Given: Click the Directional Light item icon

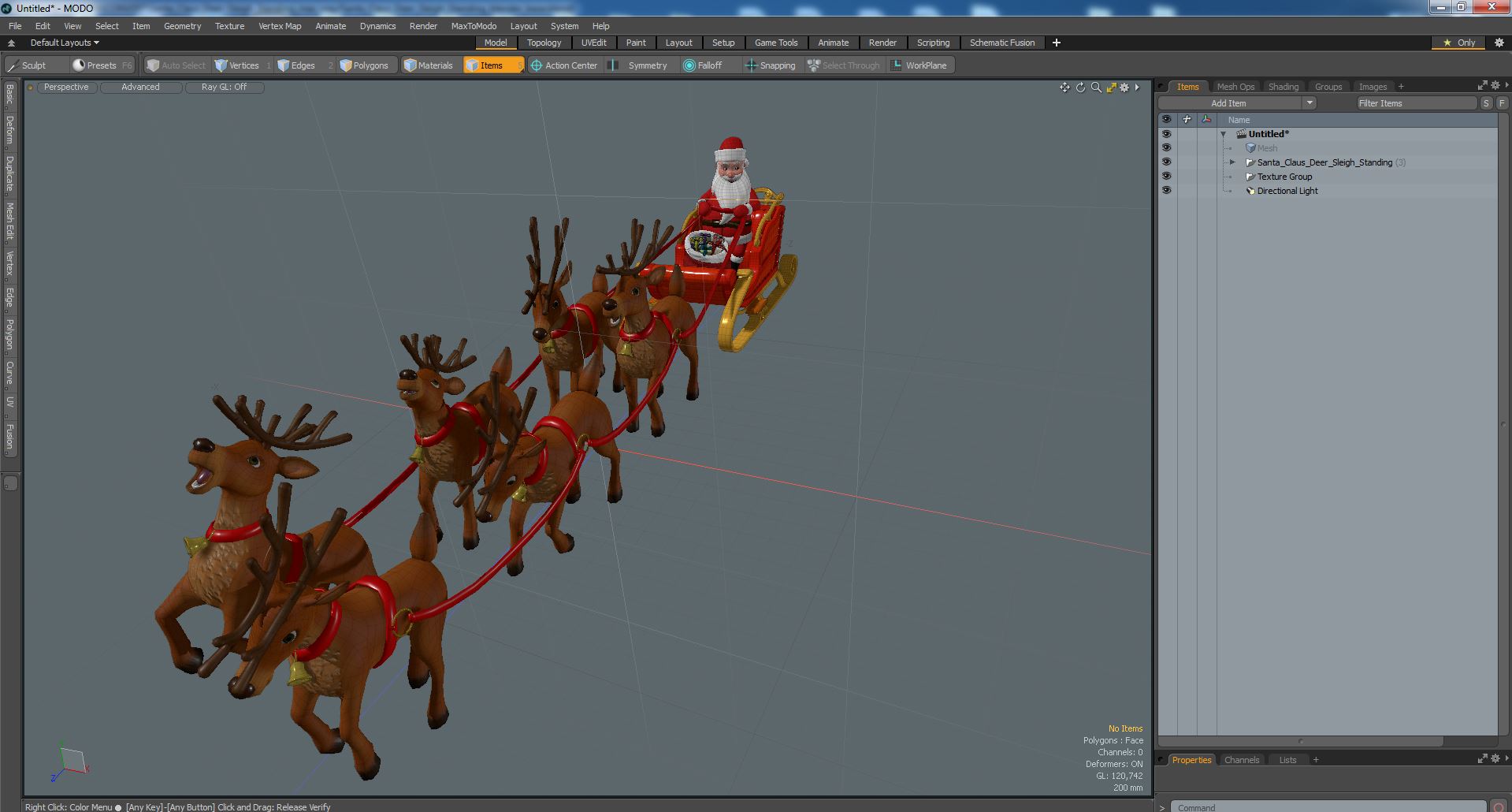Looking at the screenshot, I should [x=1250, y=191].
